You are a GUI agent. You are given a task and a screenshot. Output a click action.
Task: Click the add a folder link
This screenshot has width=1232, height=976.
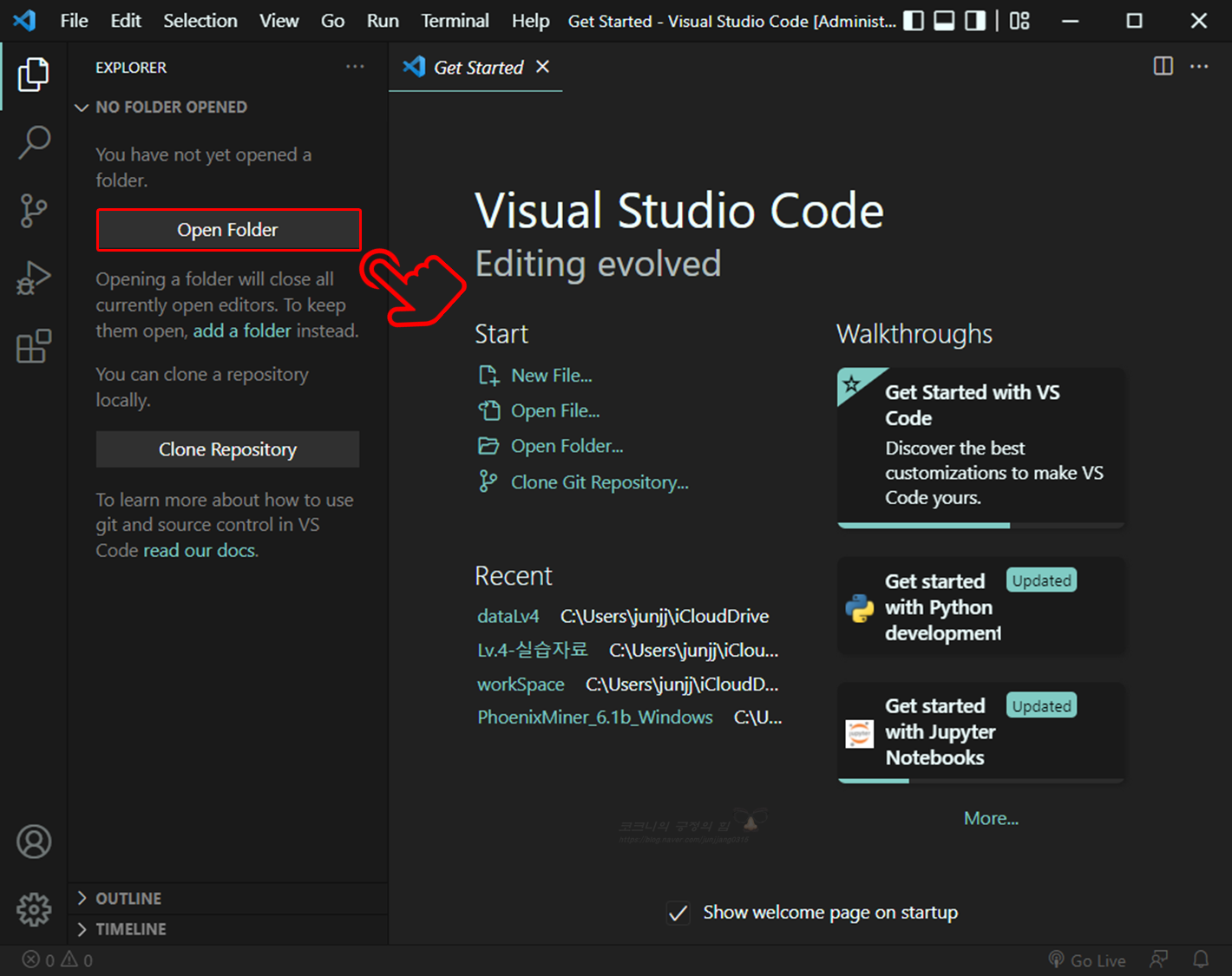point(242,331)
